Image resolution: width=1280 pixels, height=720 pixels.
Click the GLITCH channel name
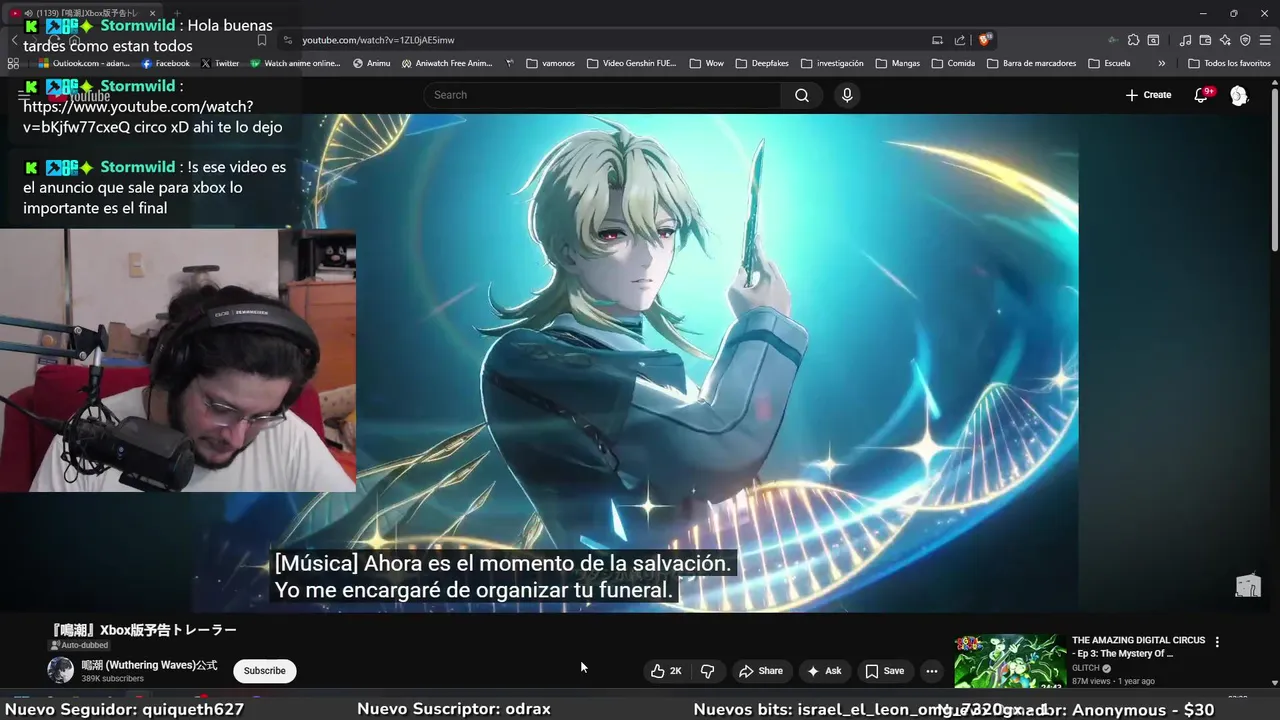point(1085,668)
